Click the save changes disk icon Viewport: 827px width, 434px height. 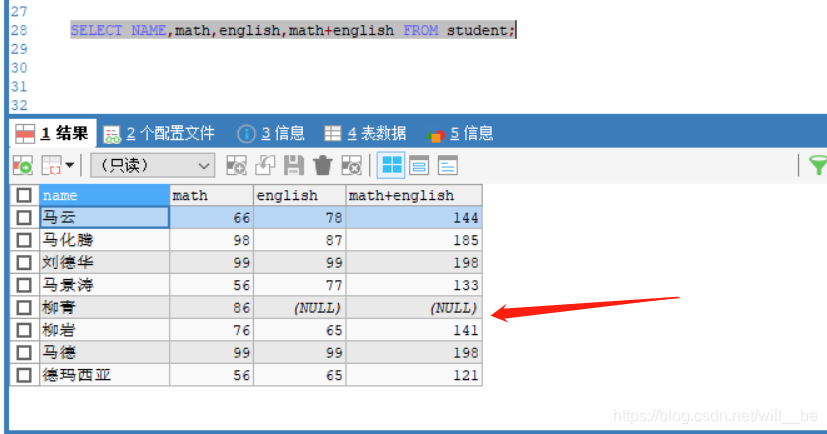(x=294, y=166)
